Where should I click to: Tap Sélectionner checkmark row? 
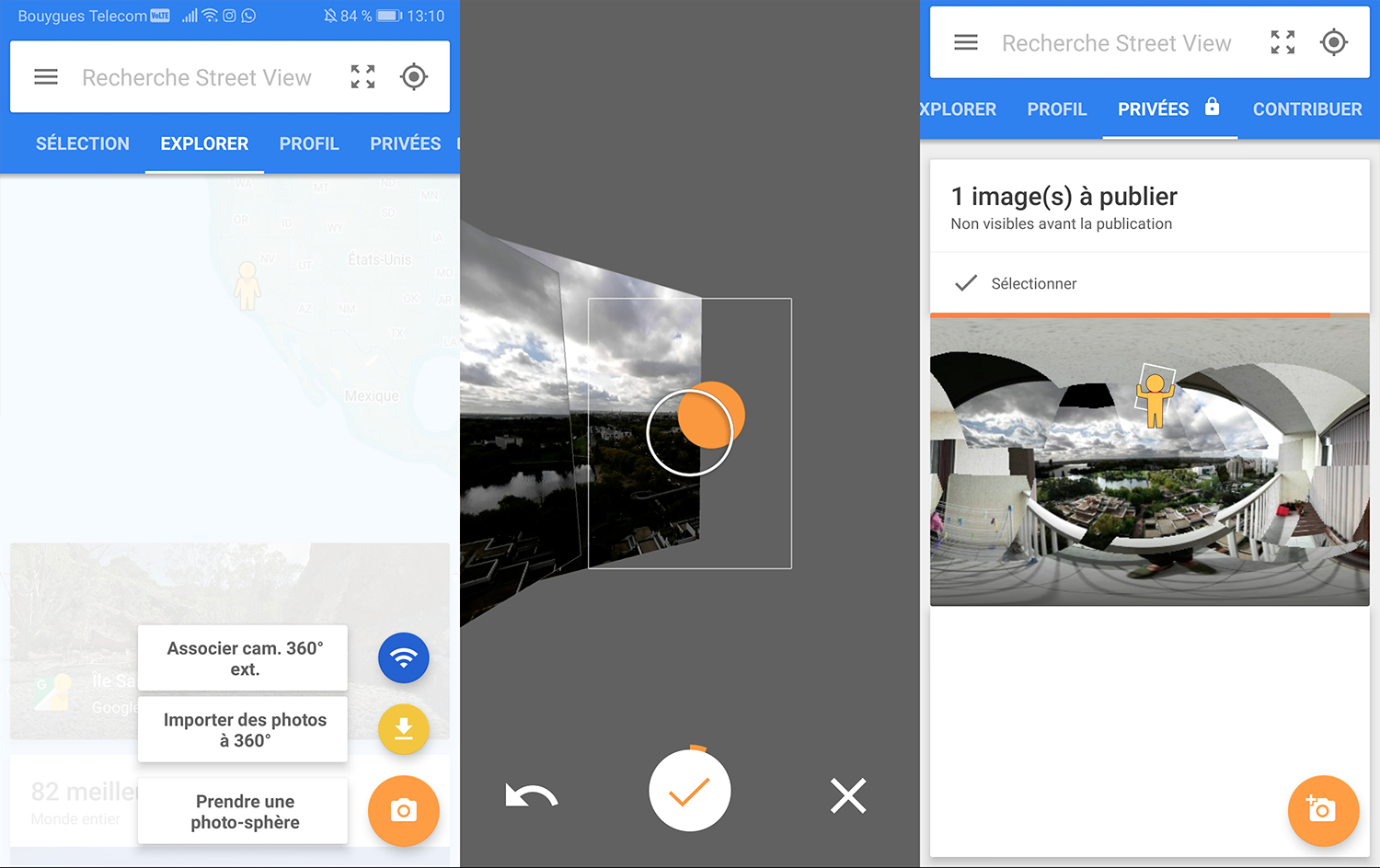point(1150,283)
